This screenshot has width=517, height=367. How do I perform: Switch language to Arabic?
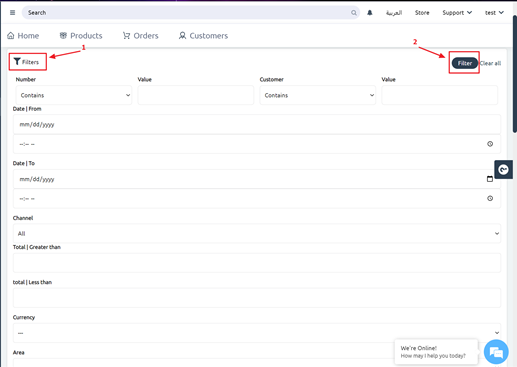(394, 13)
